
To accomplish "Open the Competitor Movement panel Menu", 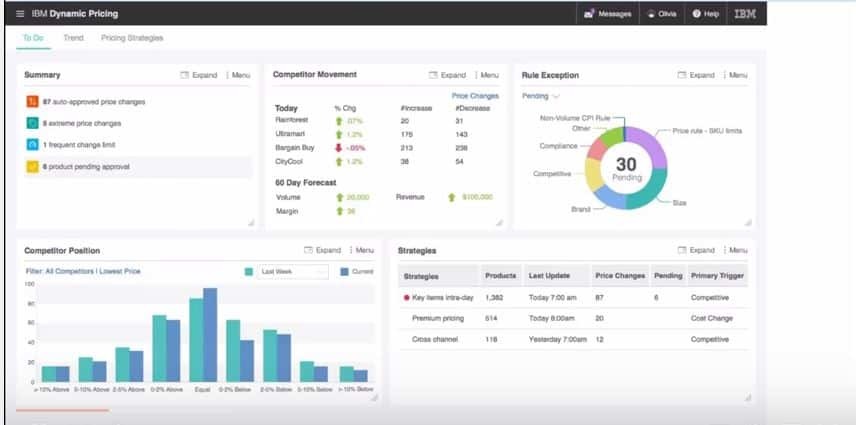I will pyautogui.click(x=486, y=75).
